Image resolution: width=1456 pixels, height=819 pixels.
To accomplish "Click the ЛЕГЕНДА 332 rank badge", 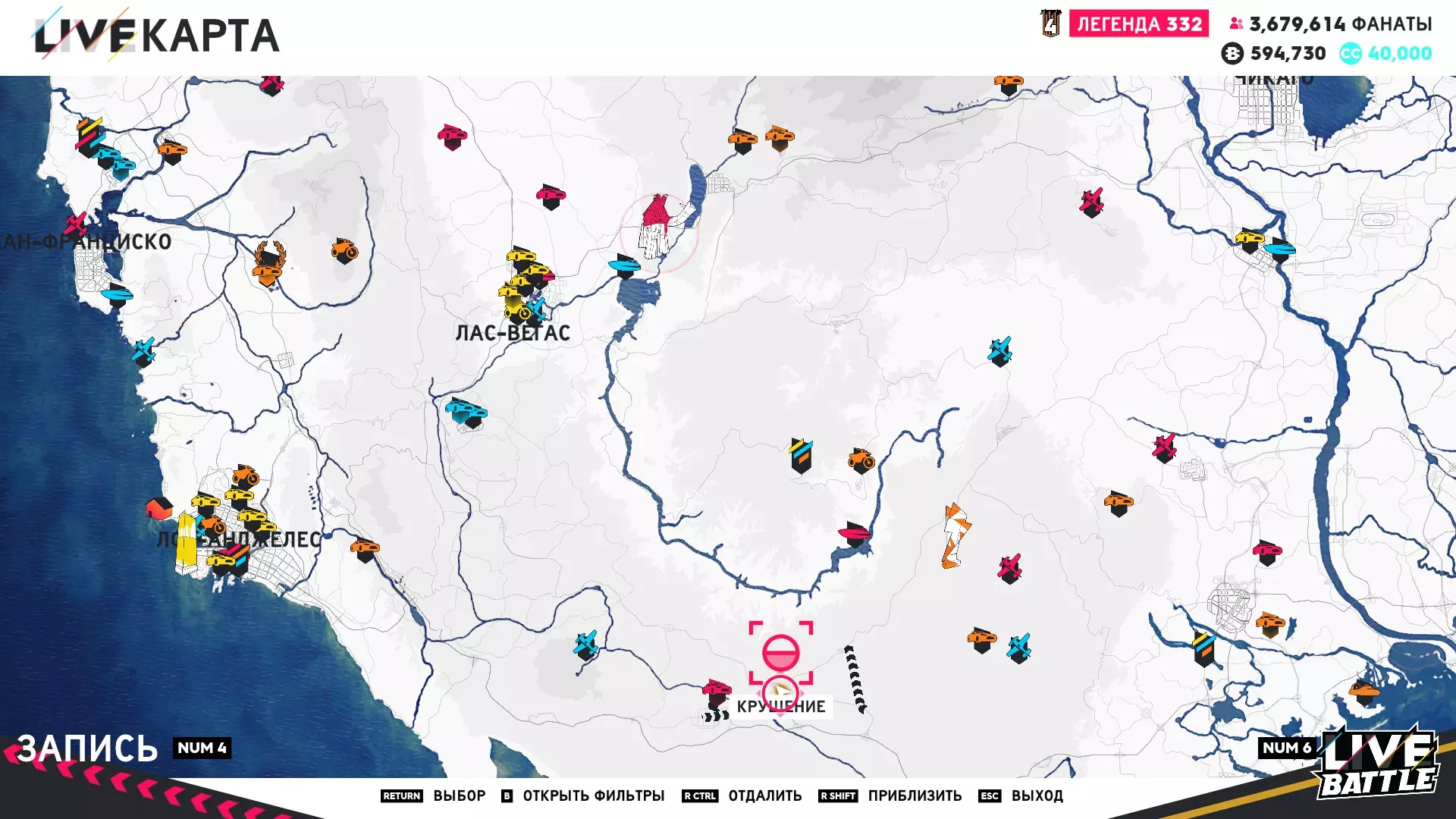I will coord(1138,24).
